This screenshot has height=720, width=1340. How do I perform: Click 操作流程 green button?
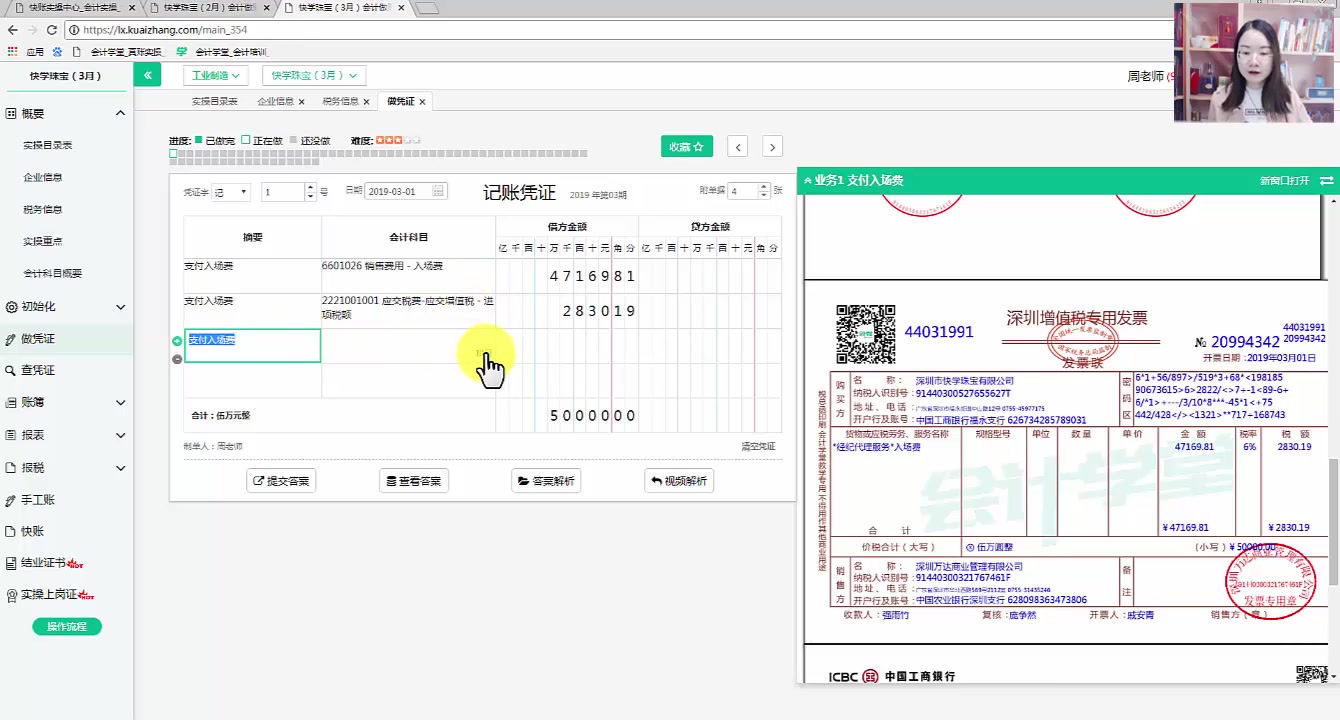(x=67, y=626)
